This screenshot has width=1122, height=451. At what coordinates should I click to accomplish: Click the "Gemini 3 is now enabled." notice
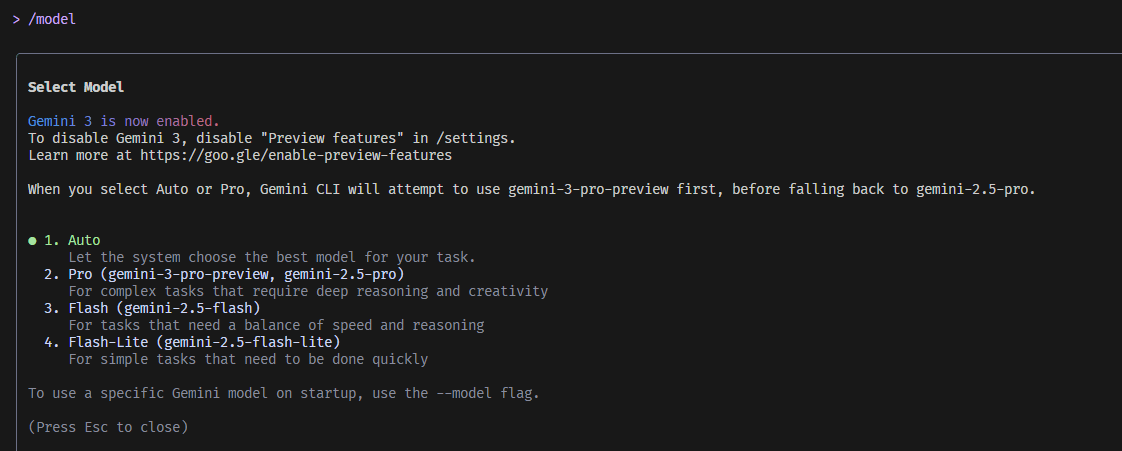coord(124,121)
